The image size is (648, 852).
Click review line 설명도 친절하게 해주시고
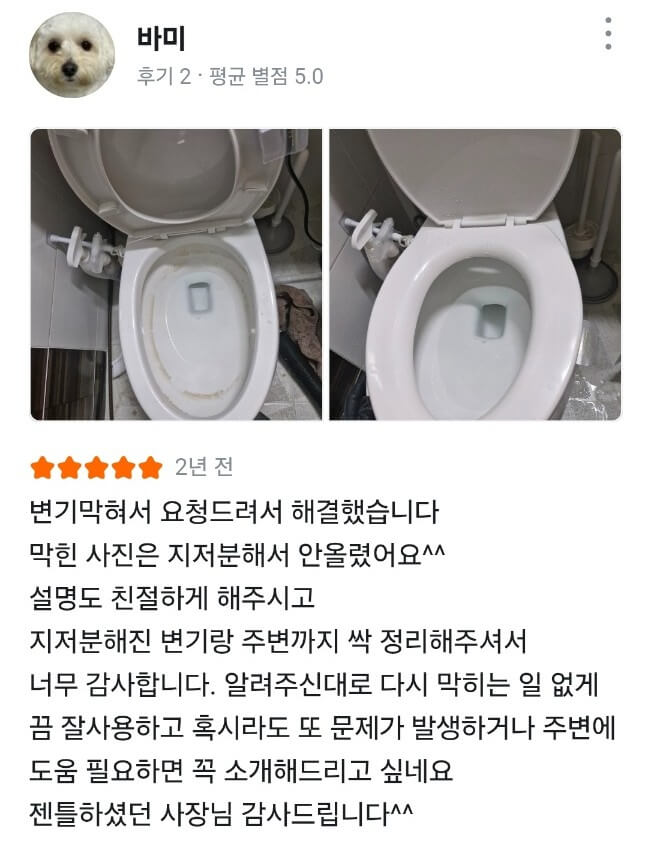tap(172, 598)
